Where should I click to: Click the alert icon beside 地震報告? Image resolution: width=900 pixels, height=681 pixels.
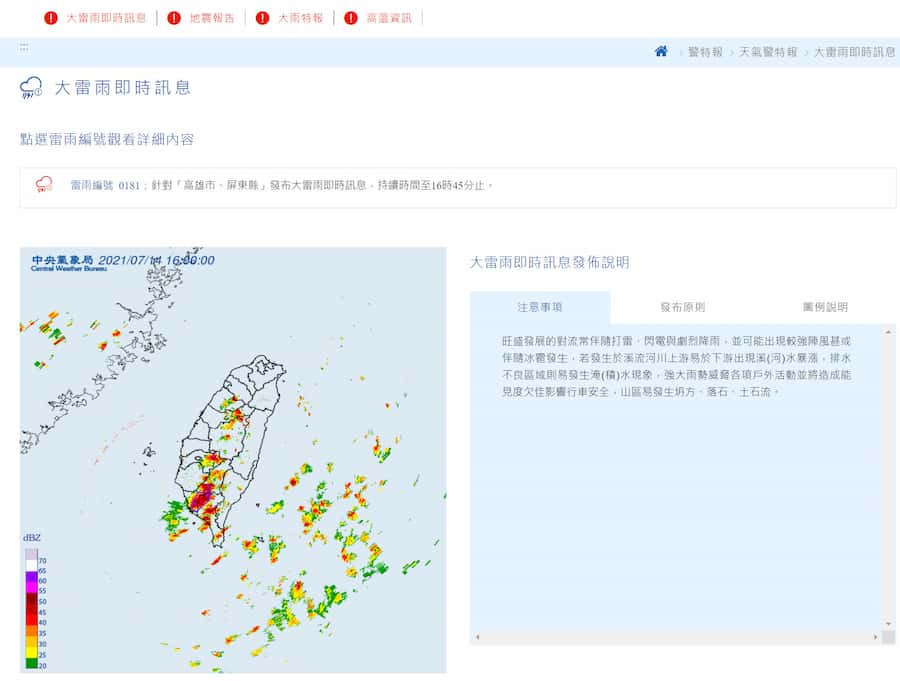(x=173, y=18)
